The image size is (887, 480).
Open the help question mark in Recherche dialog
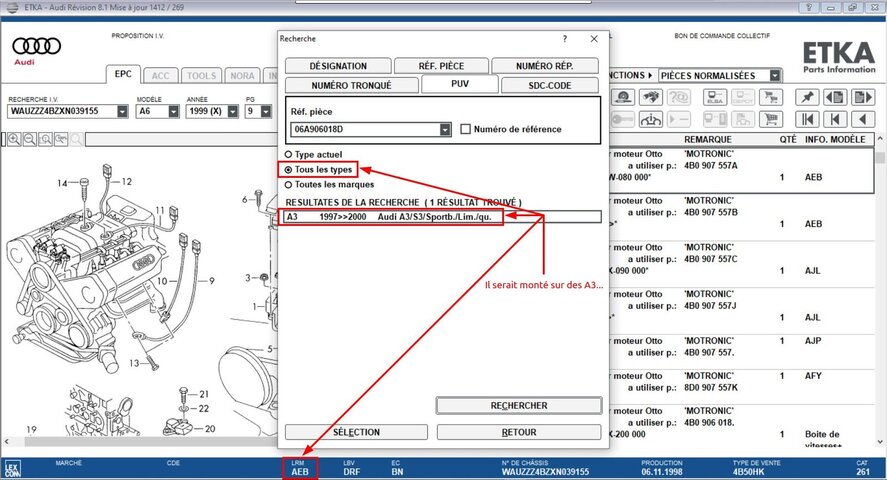point(565,38)
